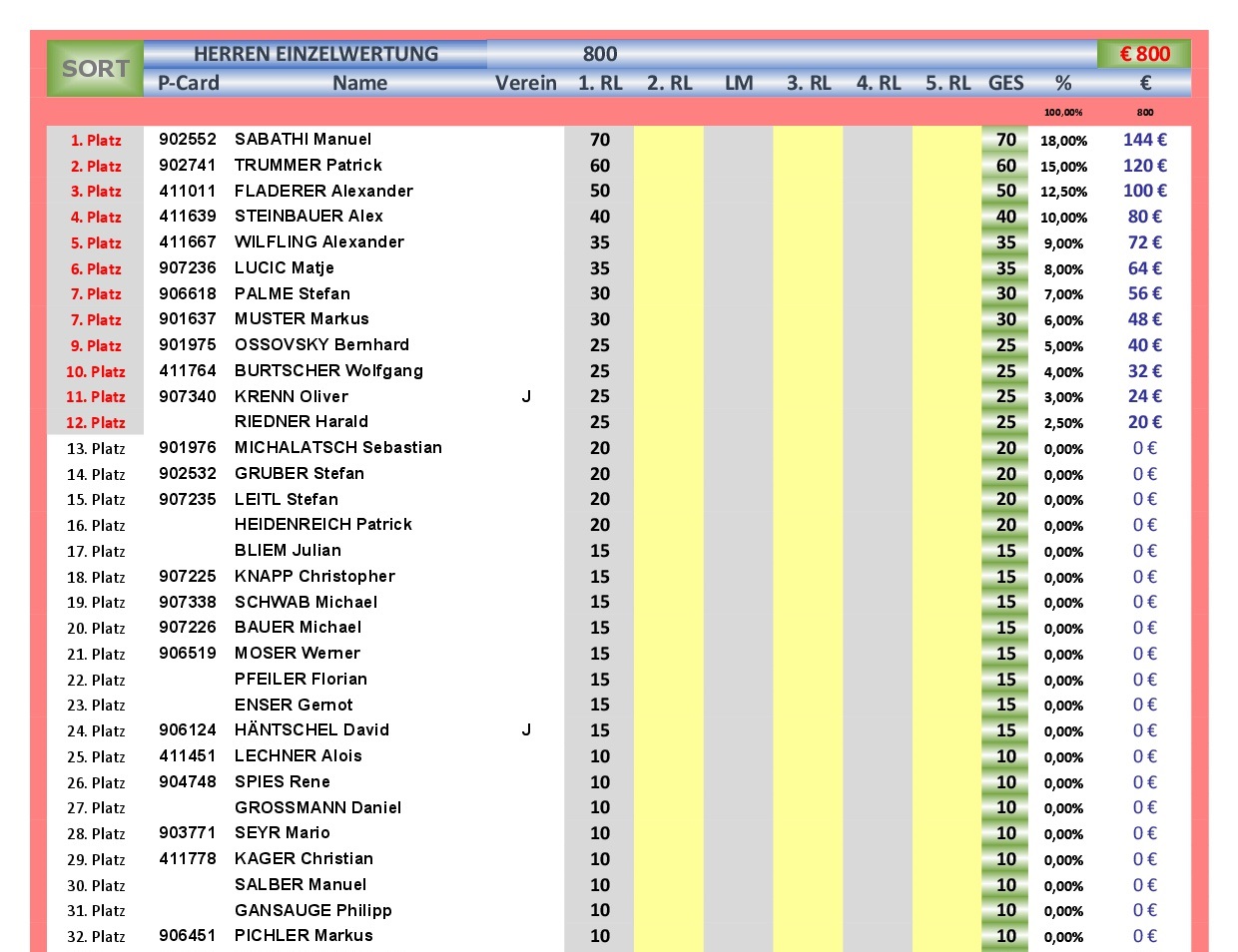Click the MICHALATSCH Sebastian name cell
The width and height of the screenshot is (1238, 952).
(x=337, y=448)
